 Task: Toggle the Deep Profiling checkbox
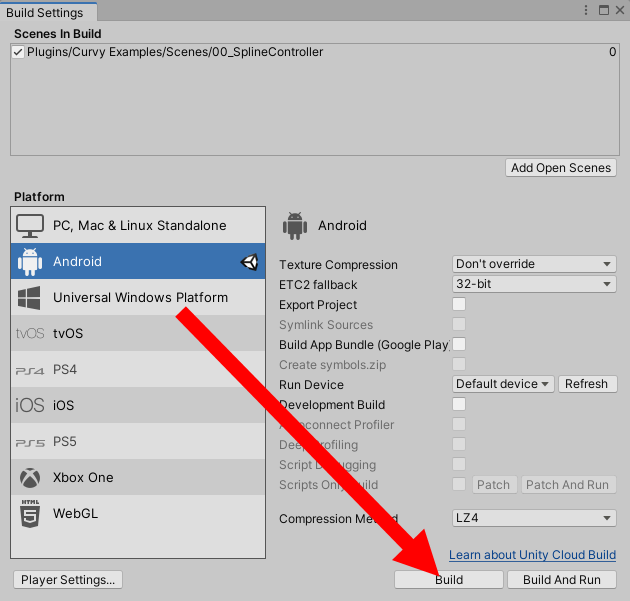point(459,444)
